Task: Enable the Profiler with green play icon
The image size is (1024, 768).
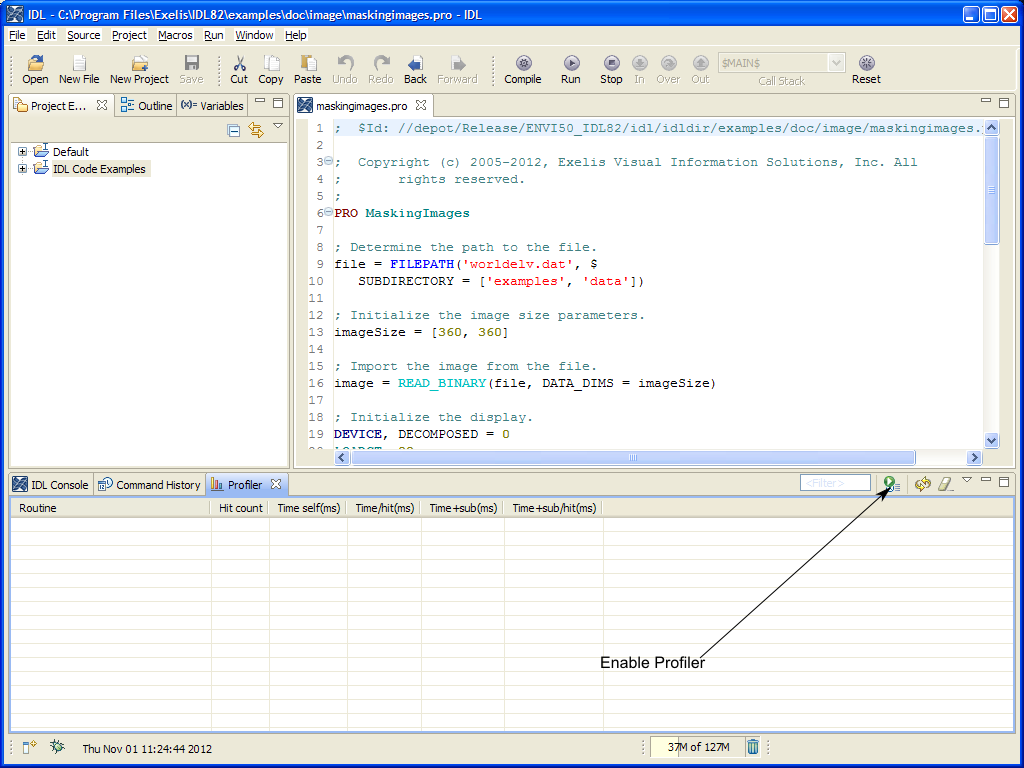Action: (x=891, y=484)
